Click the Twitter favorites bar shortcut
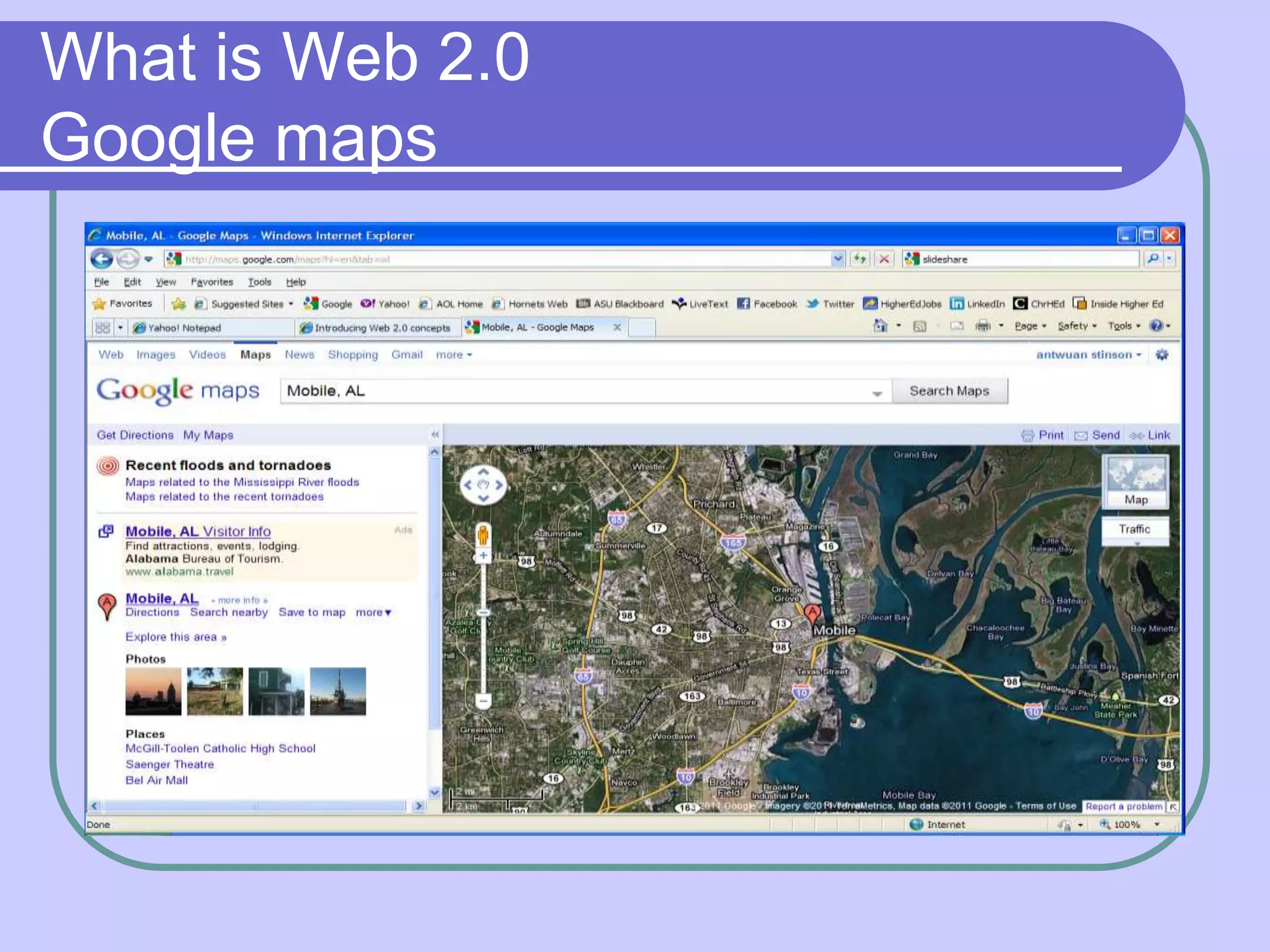Image resolution: width=1270 pixels, height=952 pixels. (830, 304)
